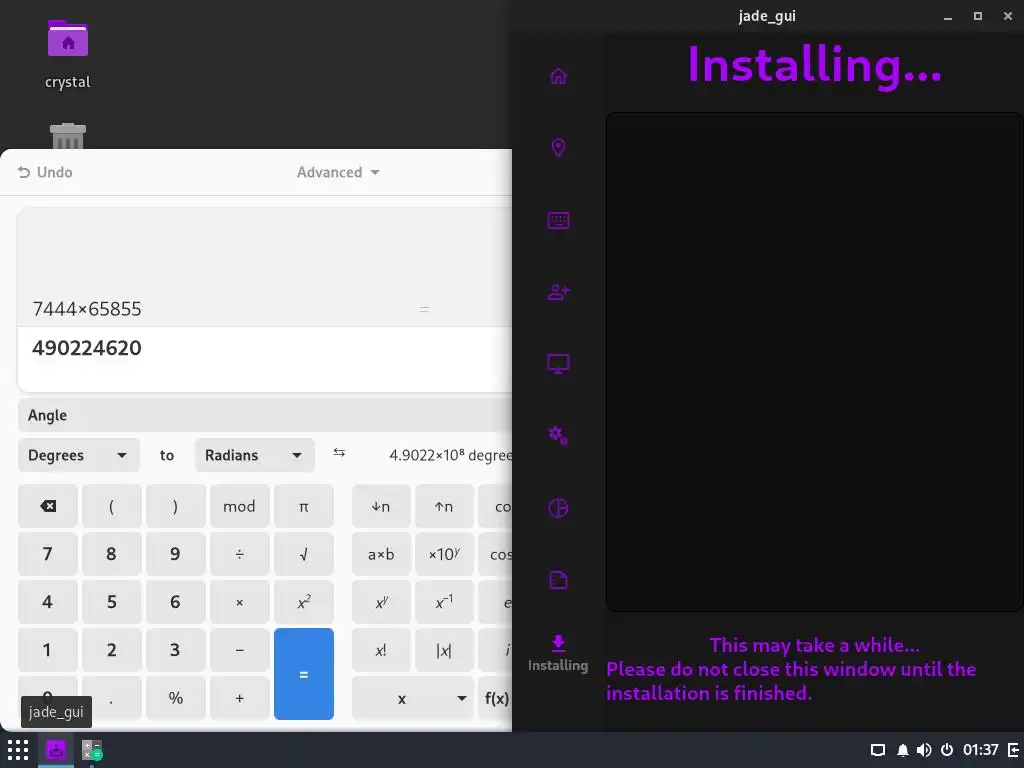
Task: Click the minus button
Action: tap(240, 650)
